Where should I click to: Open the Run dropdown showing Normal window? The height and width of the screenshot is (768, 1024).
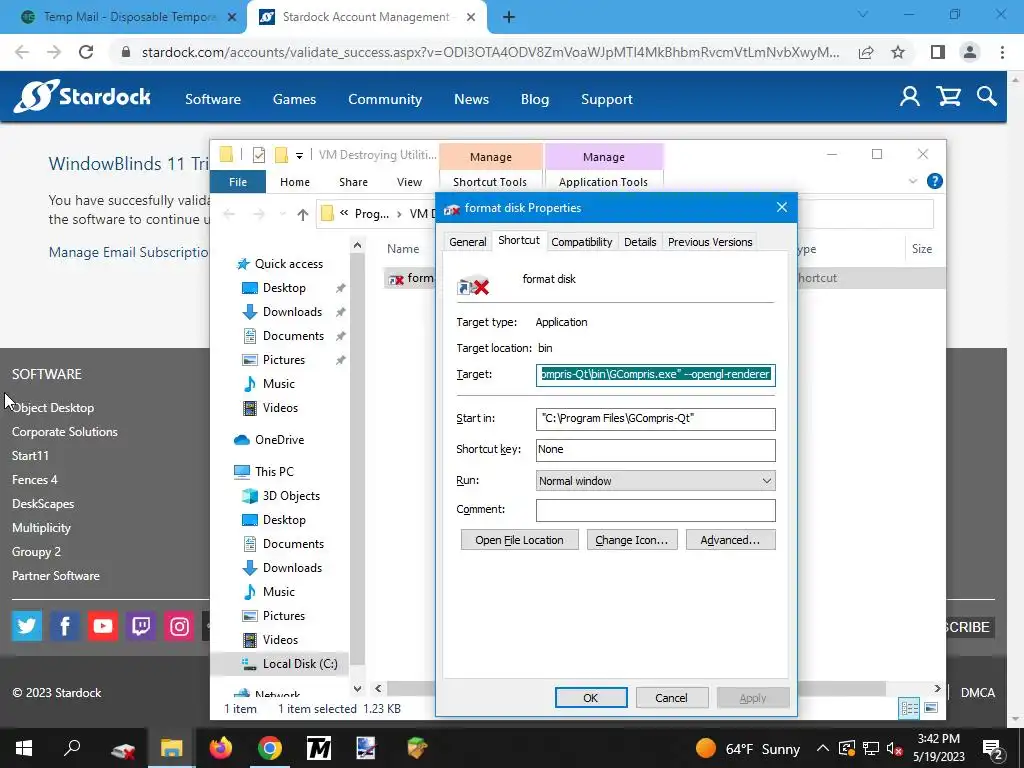(656, 481)
